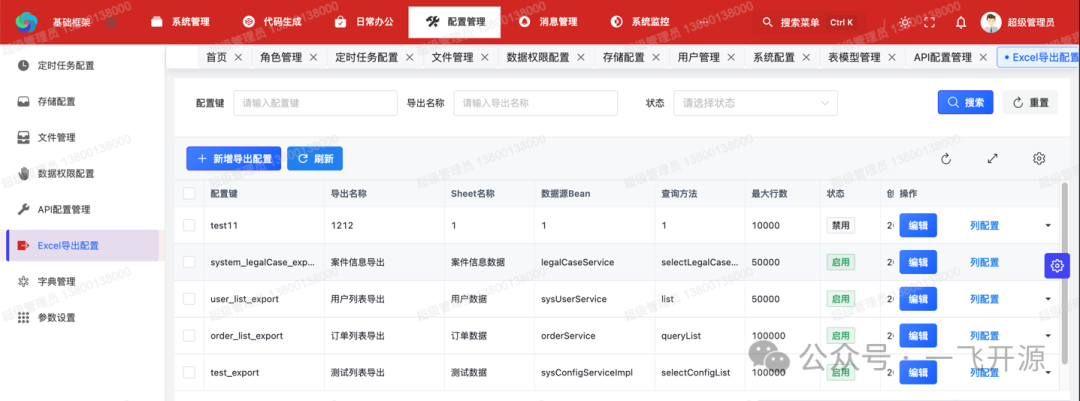Switch to the API配置管理 tab
Image resolution: width=1080 pixels, height=401 pixels.
click(942, 57)
